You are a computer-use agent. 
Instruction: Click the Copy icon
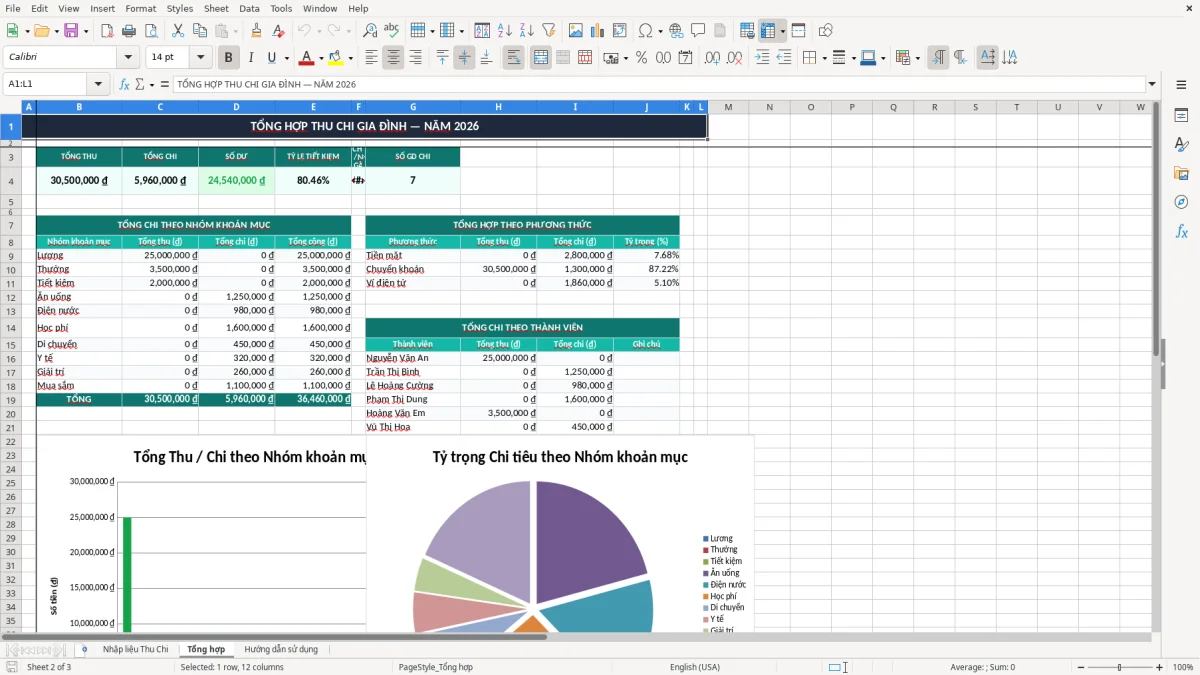pyautogui.click(x=200, y=31)
